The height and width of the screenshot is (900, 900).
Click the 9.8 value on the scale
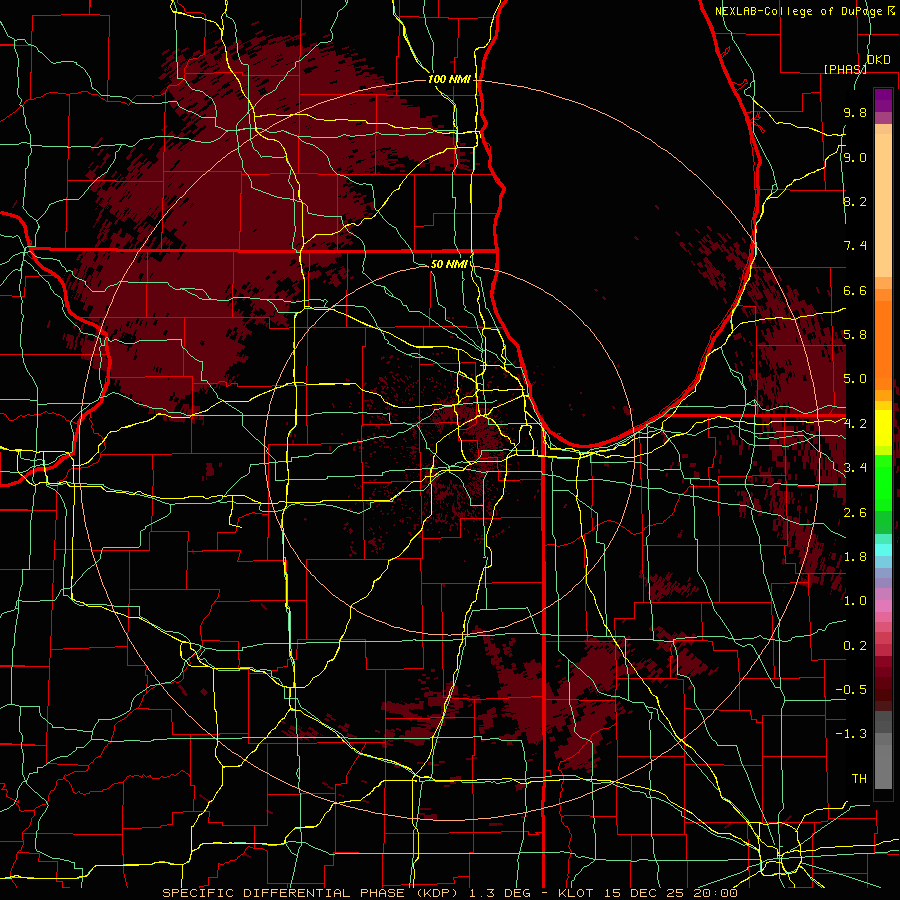click(x=855, y=112)
